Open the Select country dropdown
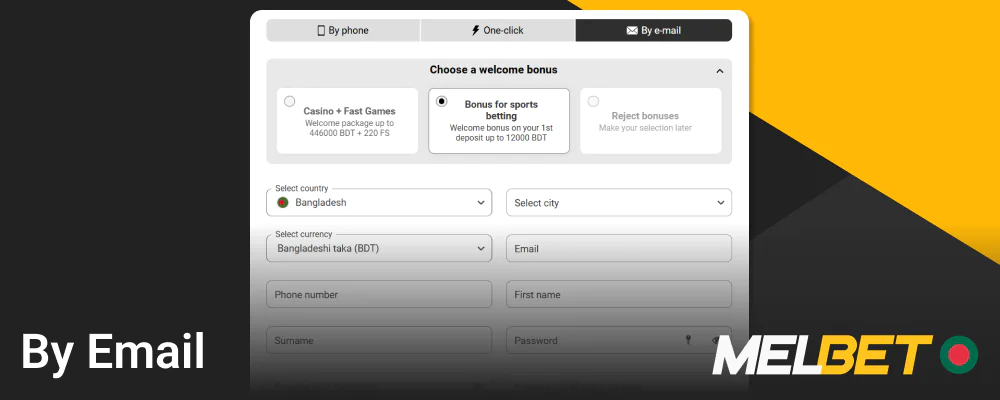1000x400 pixels. click(x=379, y=202)
